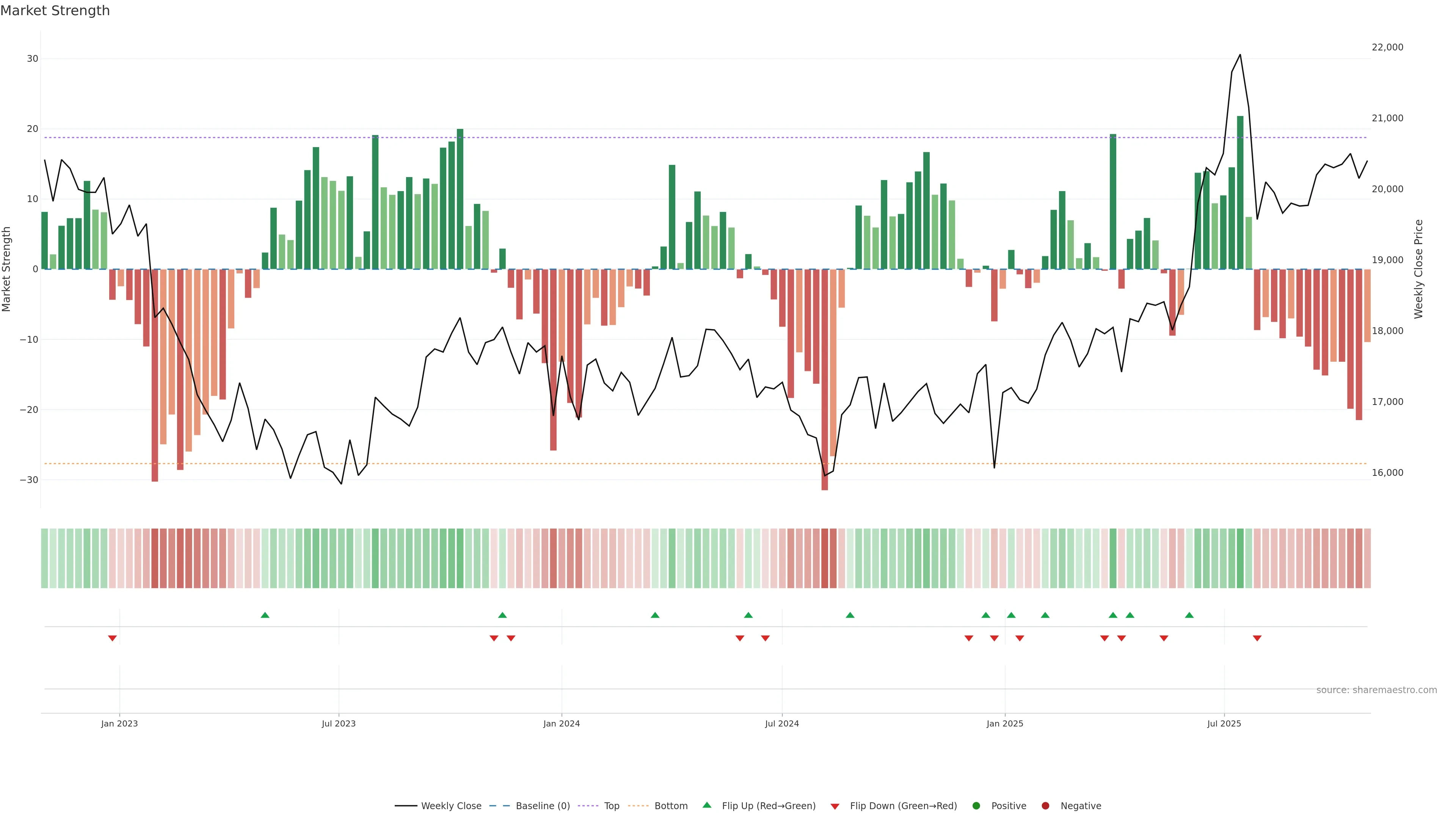Click the first green flip-up triangle marker
The width and height of the screenshot is (1456, 819).
265,615
